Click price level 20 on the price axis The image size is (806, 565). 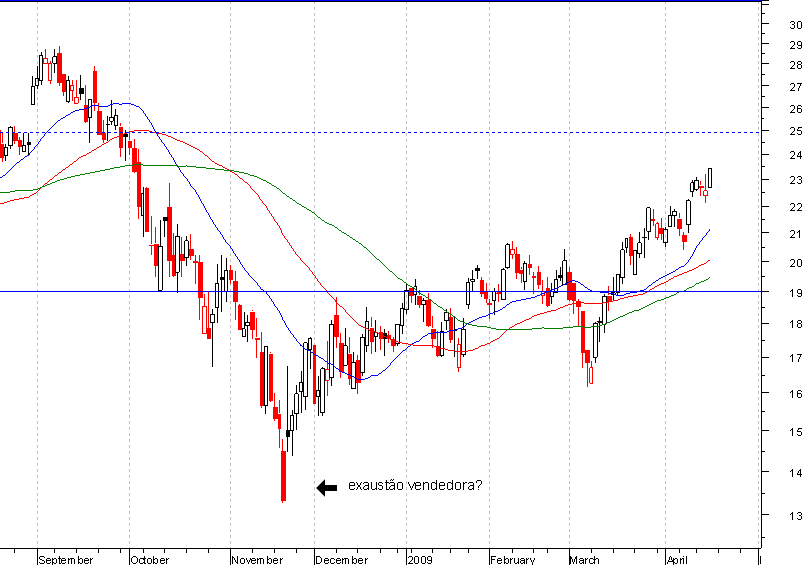click(796, 263)
